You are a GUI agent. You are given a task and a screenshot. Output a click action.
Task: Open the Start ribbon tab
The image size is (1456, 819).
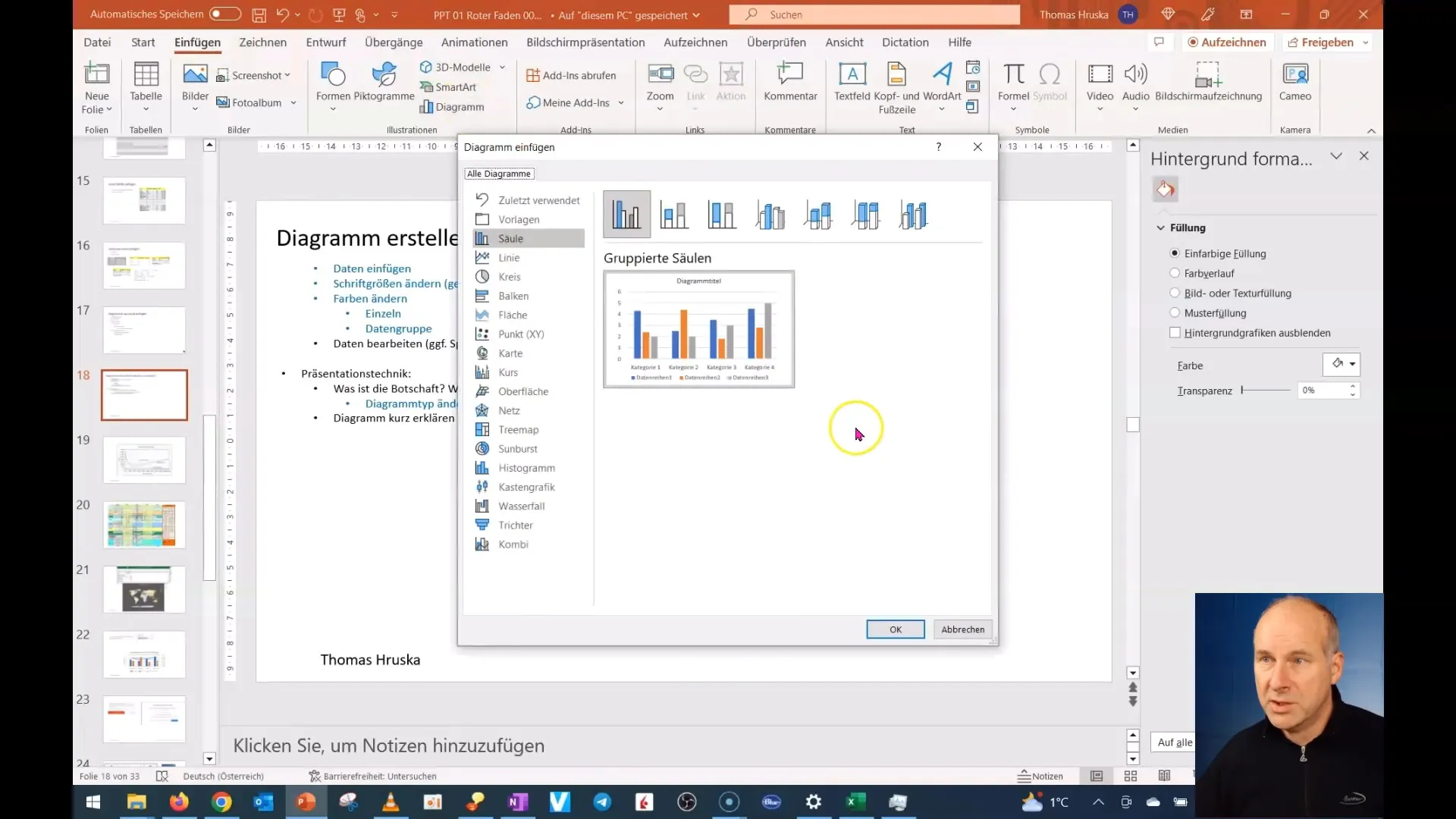coord(143,42)
